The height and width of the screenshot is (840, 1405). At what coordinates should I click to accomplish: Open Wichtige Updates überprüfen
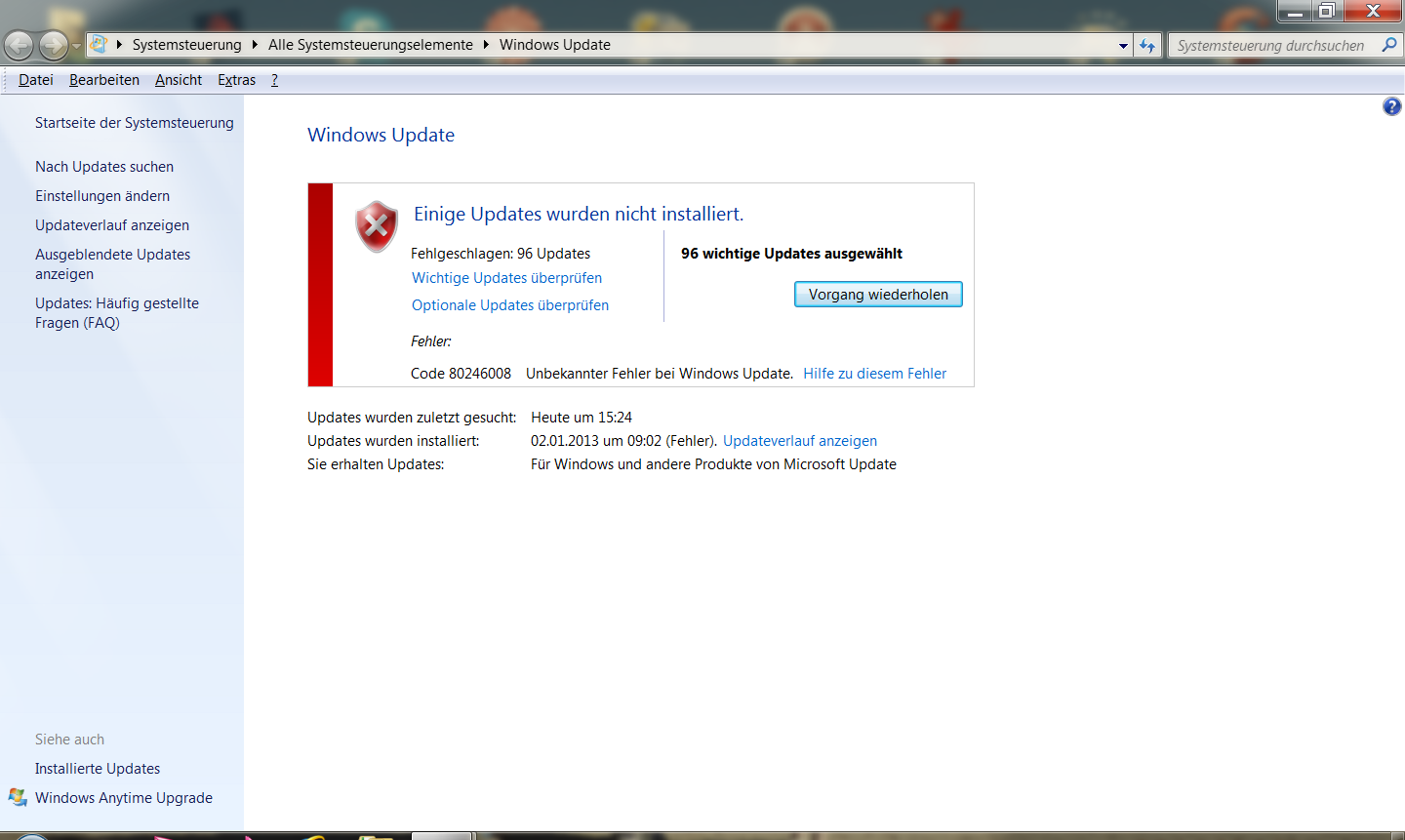pos(506,278)
